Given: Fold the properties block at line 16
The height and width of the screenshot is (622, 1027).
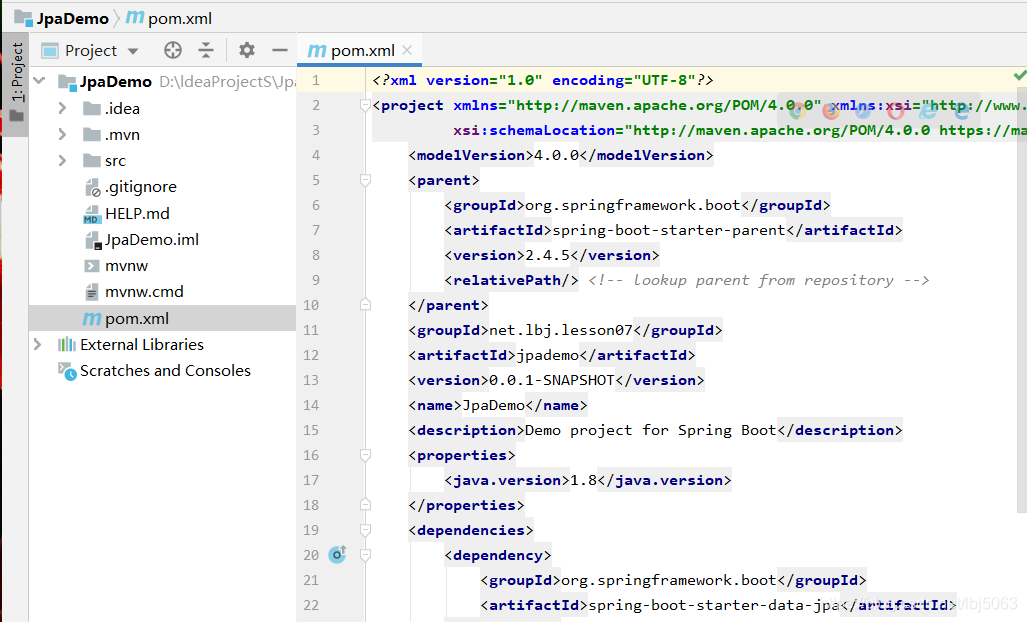Looking at the screenshot, I should click(365, 455).
